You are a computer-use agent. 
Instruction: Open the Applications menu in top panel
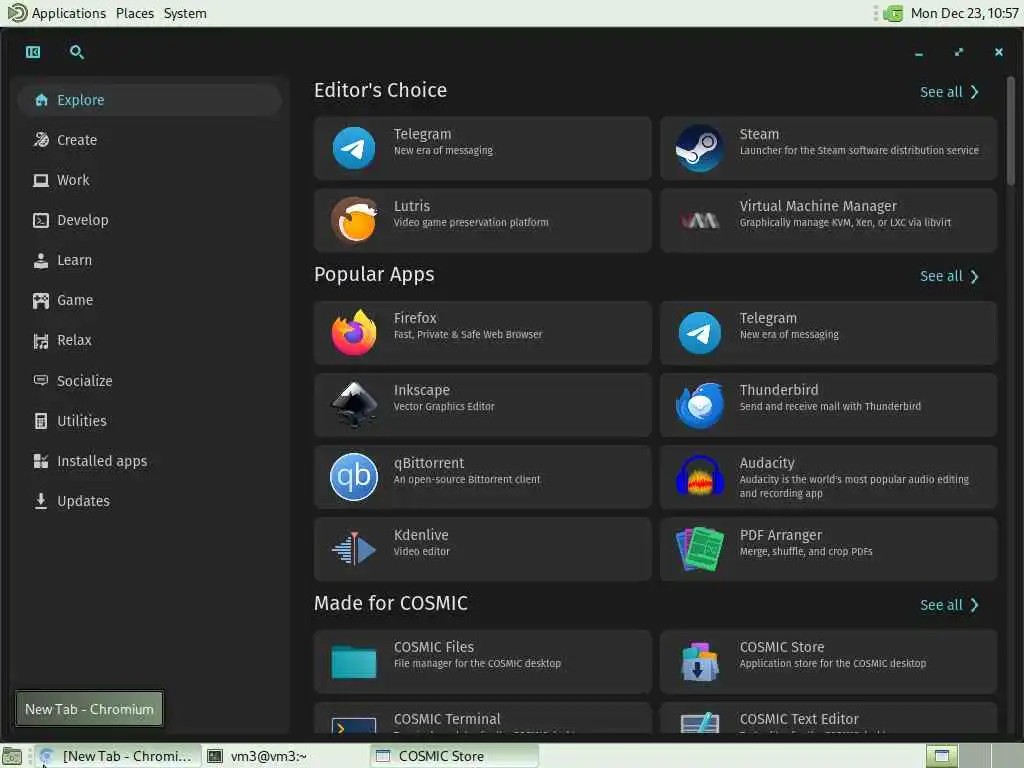[x=69, y=13]
